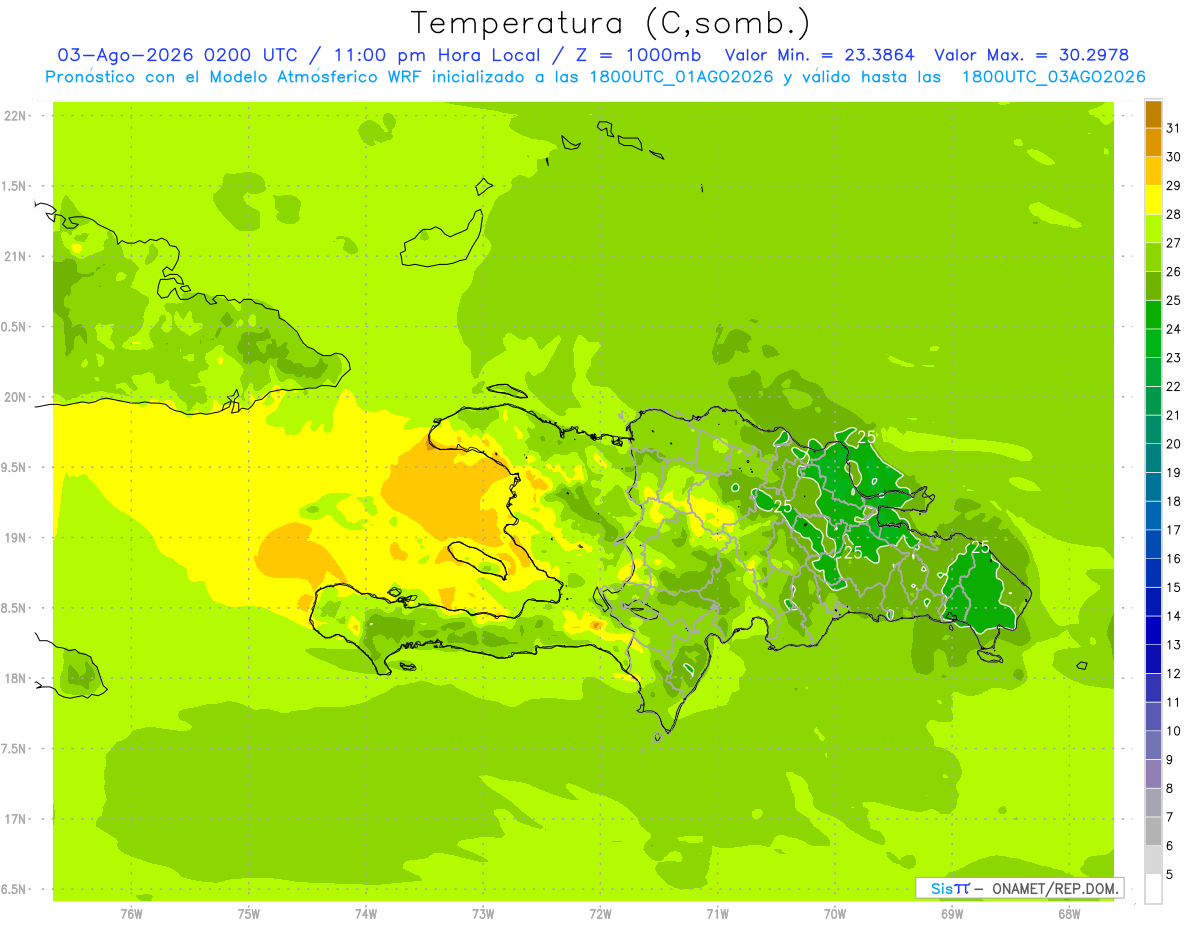Click the 22N latitude axis label
Image resolution: width=1200 pixels, height=927 pixels.
click(x=16, y=116)
